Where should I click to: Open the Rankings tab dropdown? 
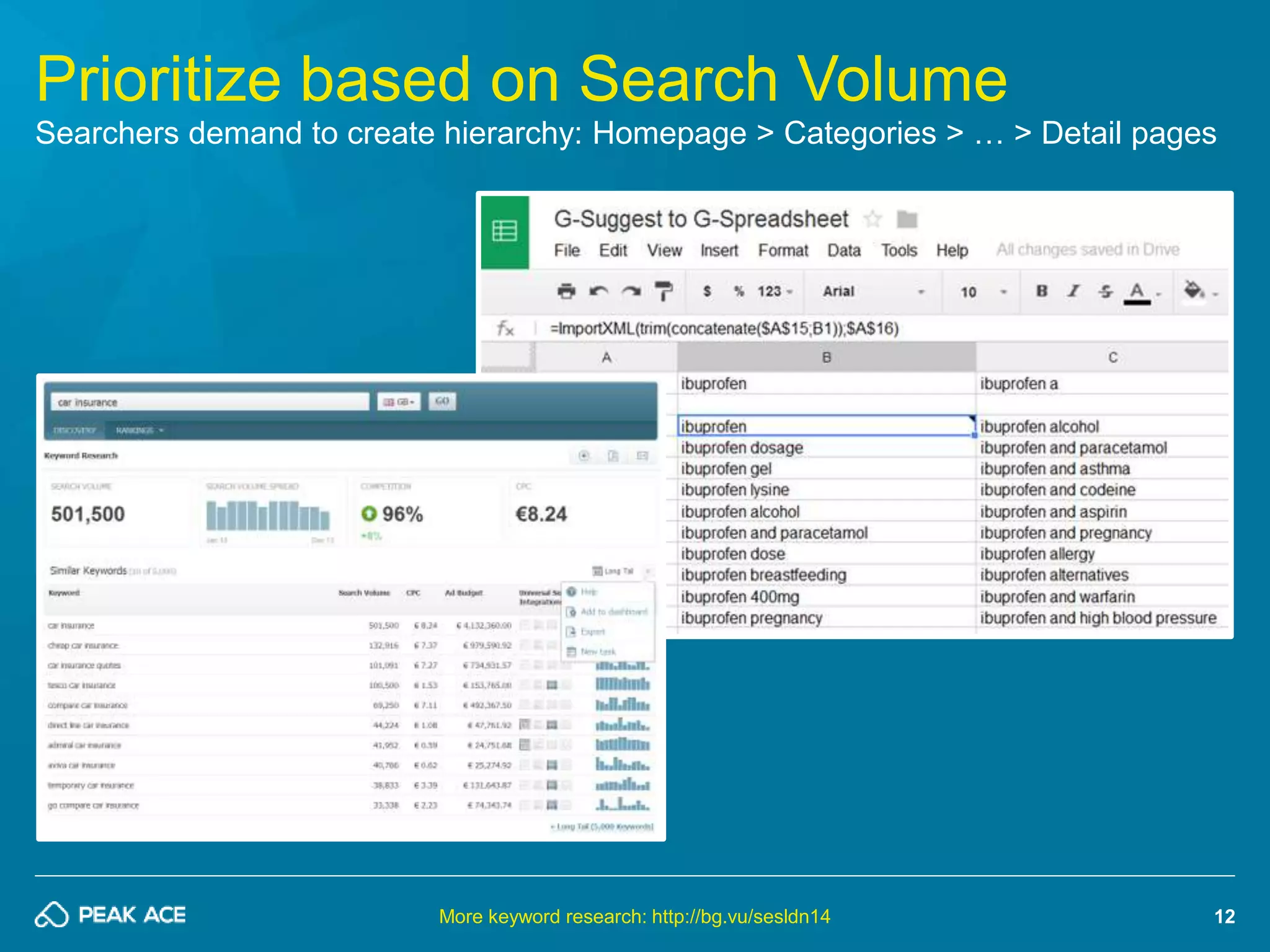pyautogui.click(x=140, y=430)
